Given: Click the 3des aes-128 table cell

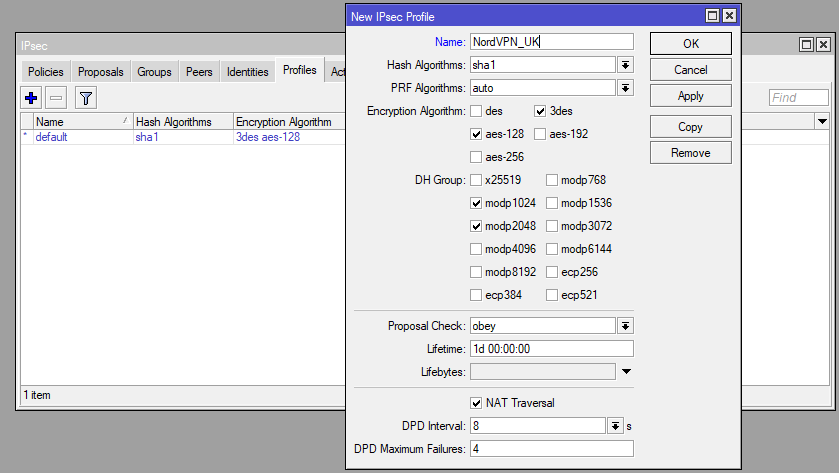Looking at the screenshot, I should [268, 137].
